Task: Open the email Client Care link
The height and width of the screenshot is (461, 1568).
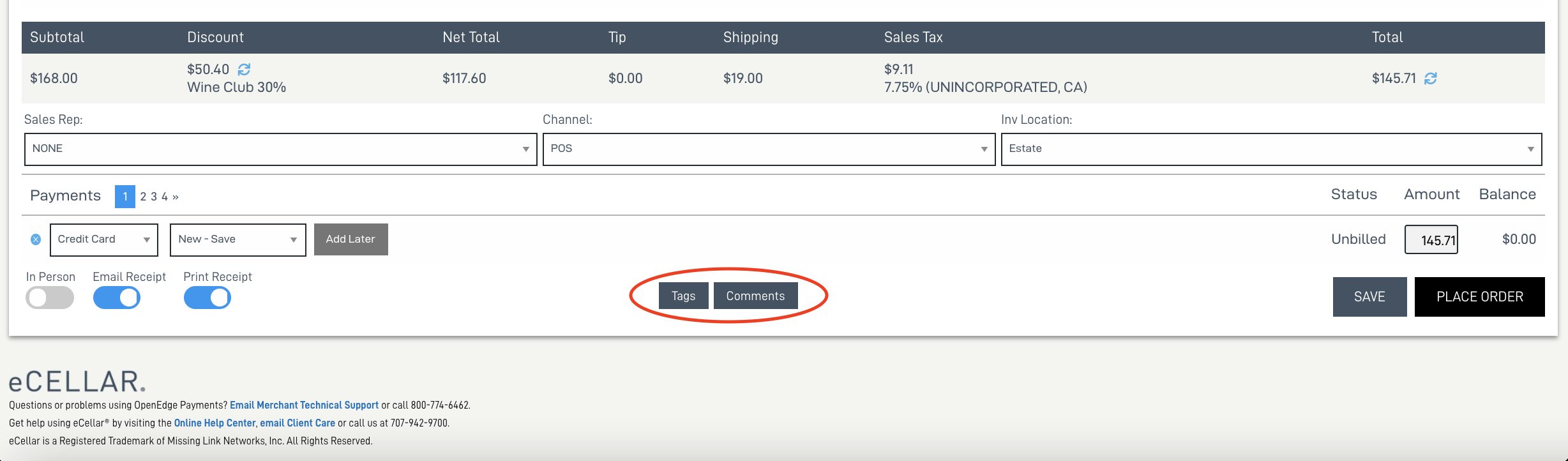Action: pyautogui.click(x=298, y=423)
